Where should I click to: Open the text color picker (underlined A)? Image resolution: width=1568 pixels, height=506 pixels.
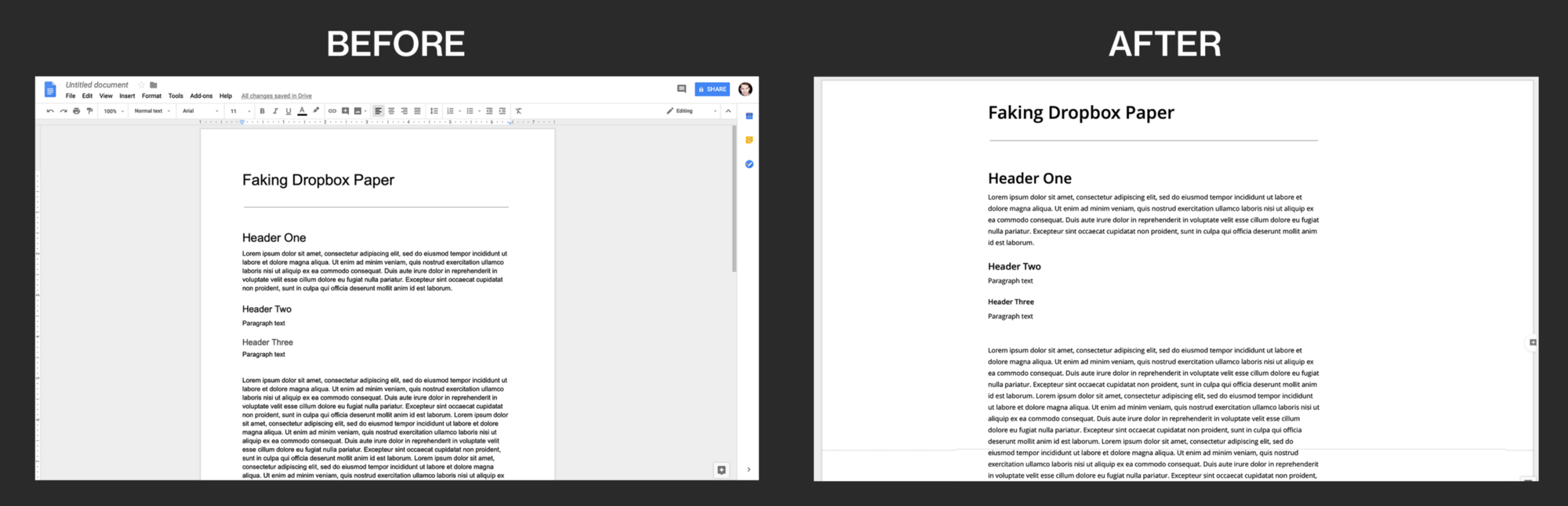[302, 111]
